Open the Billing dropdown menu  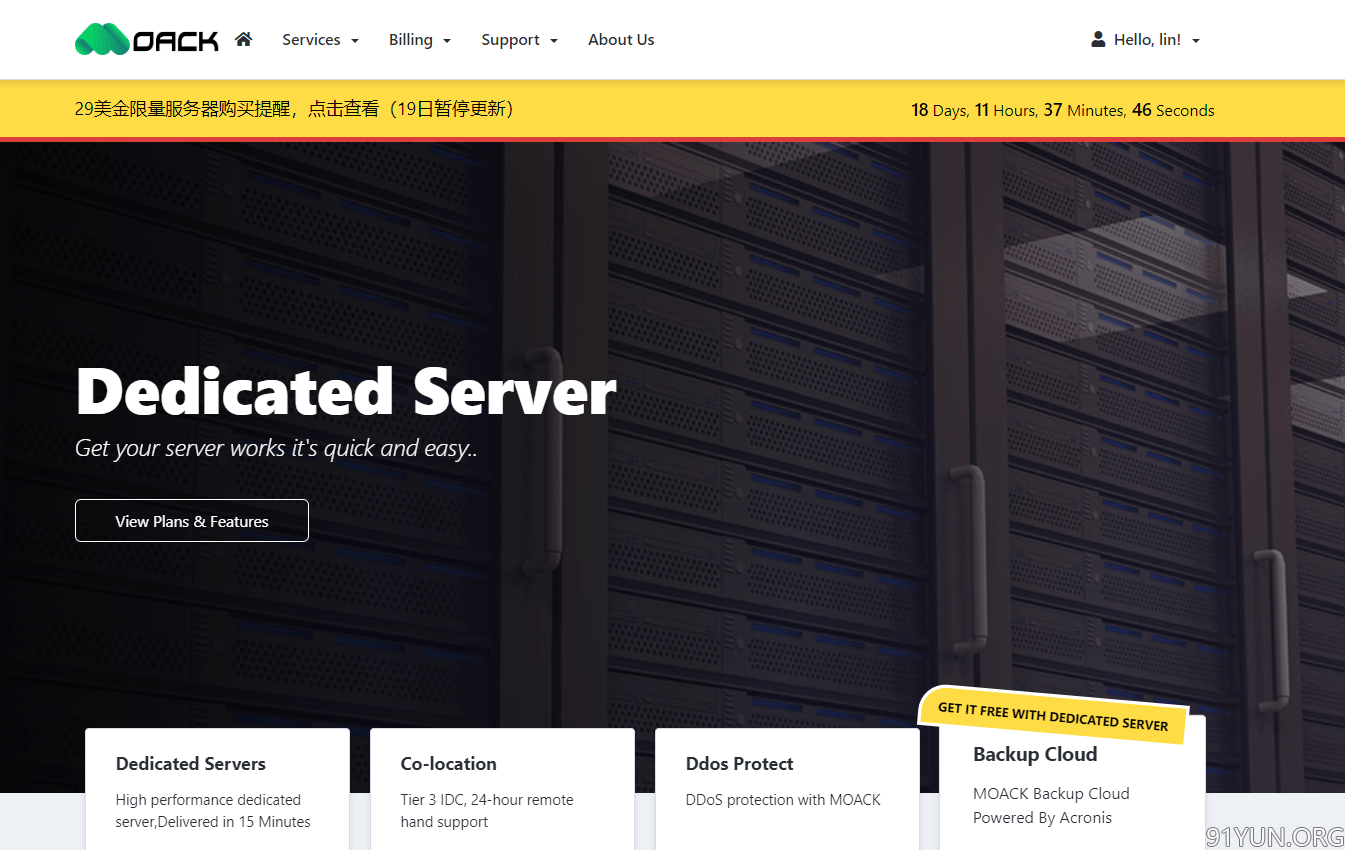tap(420, 40)
